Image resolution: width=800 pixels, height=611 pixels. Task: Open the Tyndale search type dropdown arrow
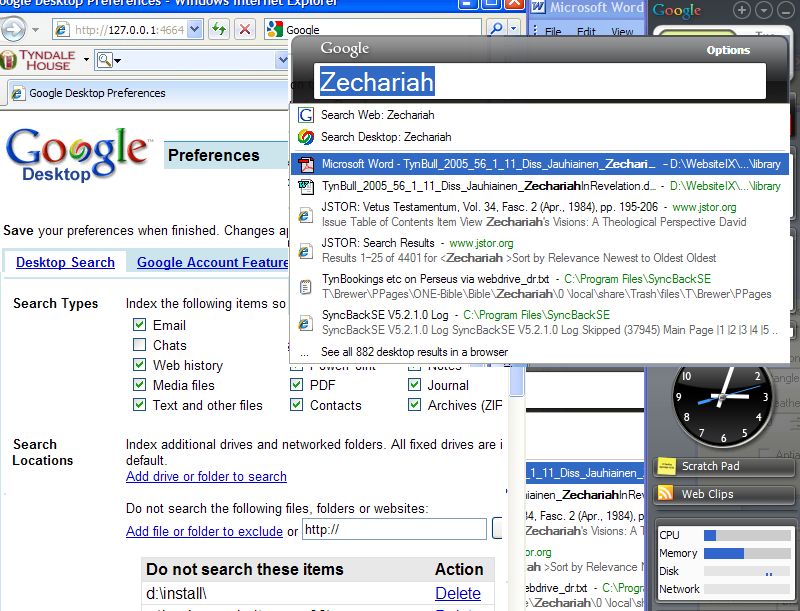(118, 61)
